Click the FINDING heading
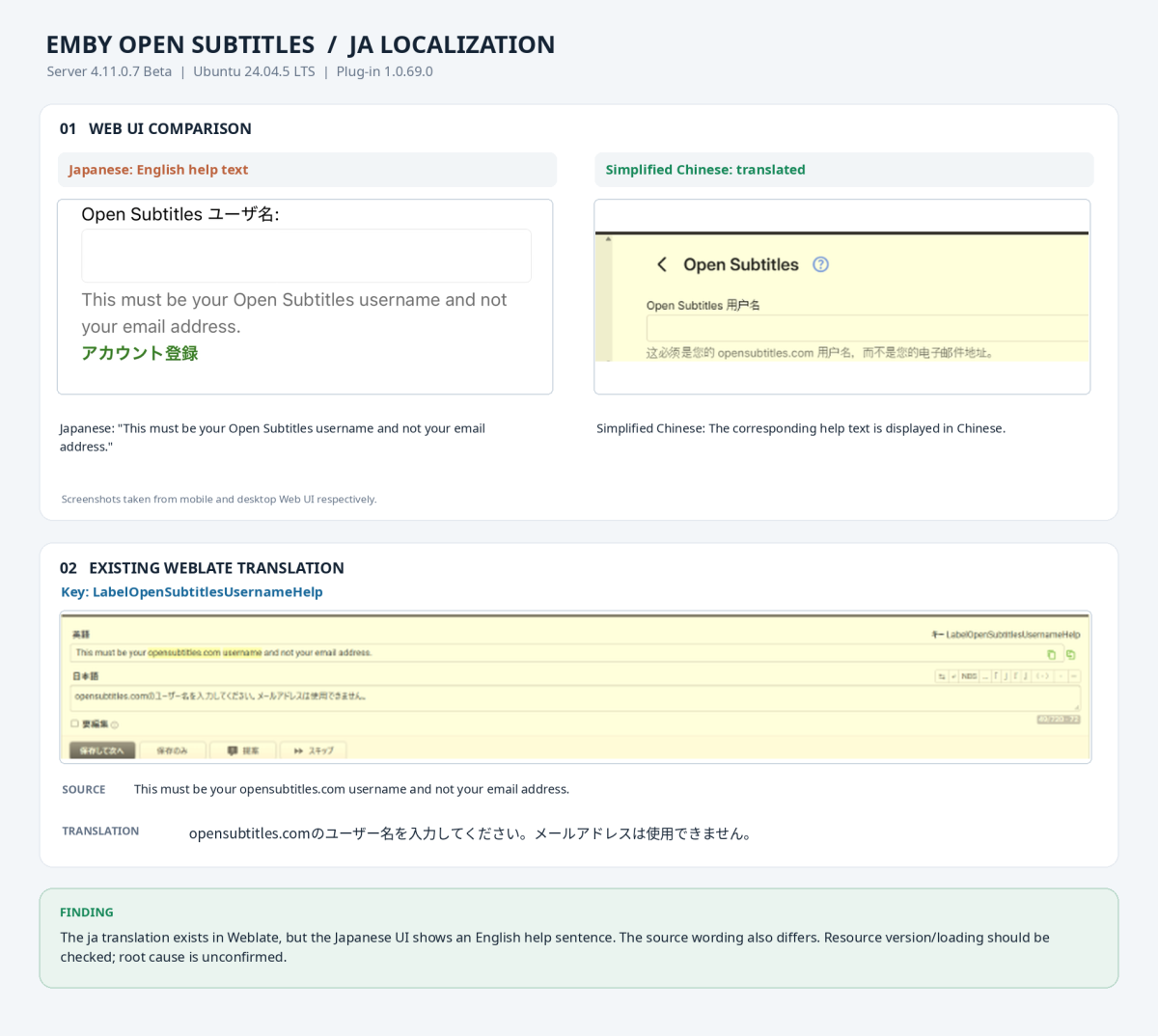This screenshot has height=1036, width=1158. pyautogui.click(x=87, y=913)
